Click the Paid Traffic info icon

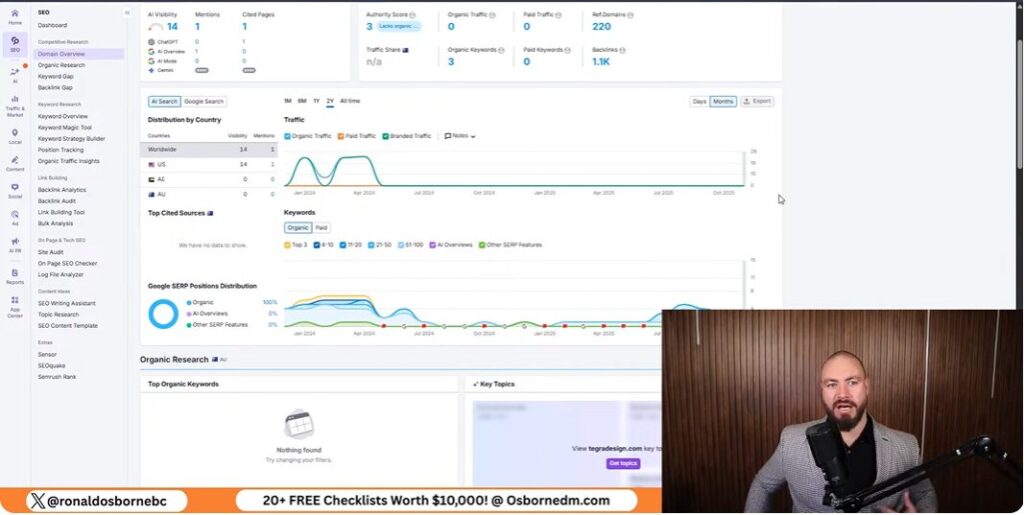click(560, 14)
